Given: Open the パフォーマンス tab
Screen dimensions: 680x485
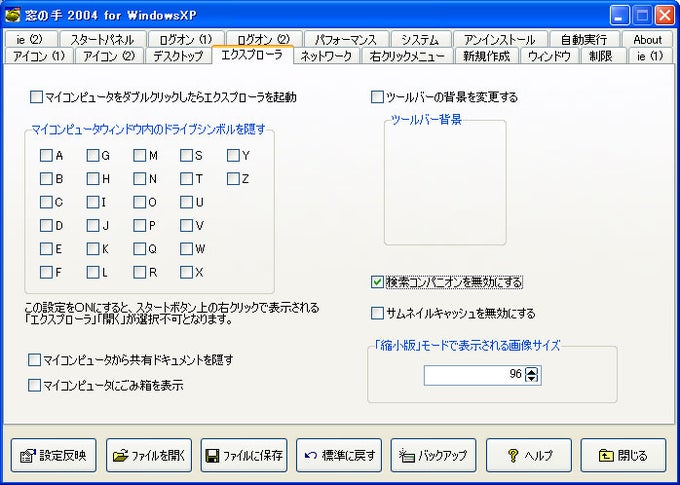Looking at the screenshot, I should (346, 39).
